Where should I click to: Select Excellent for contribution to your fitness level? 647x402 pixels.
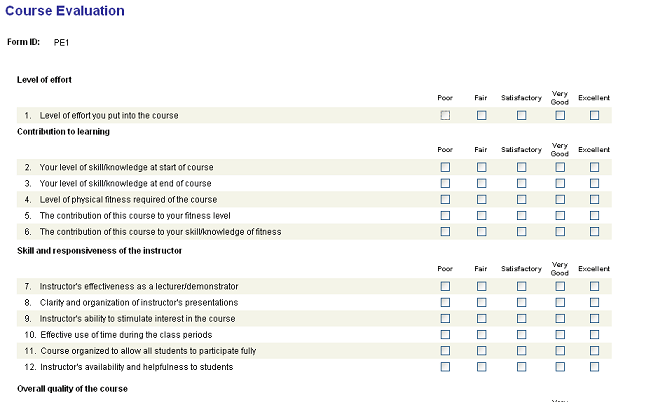[x=594, y=215]
